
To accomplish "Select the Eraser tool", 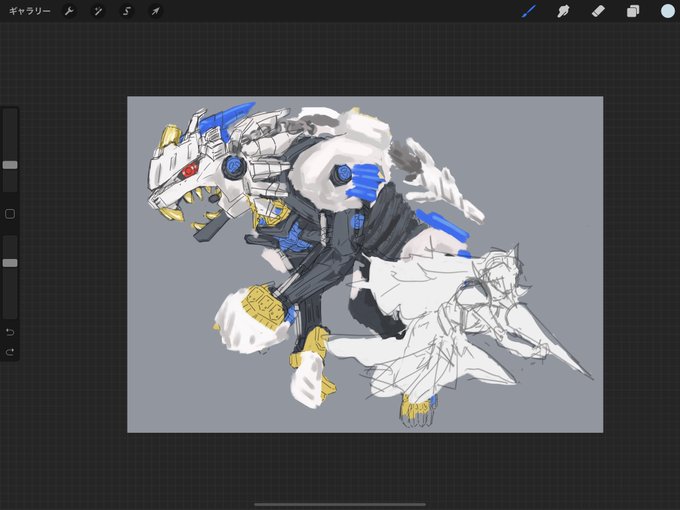I will pyautogui.click(x=598, y=11).
